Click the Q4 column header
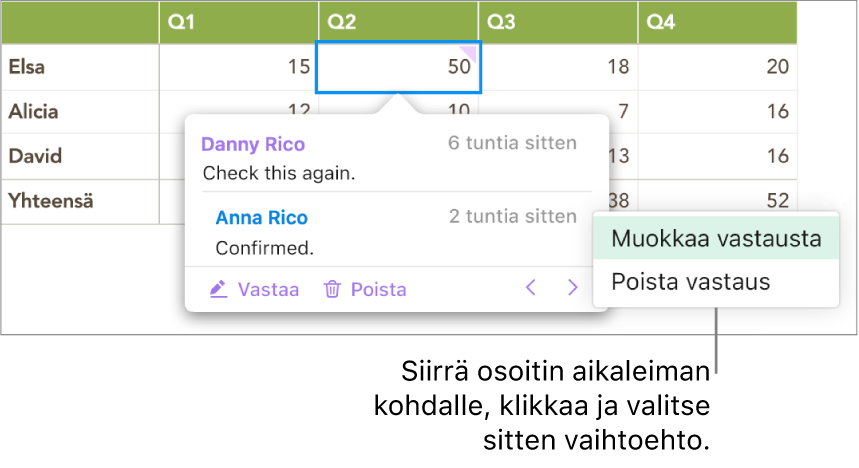The width and height of the screenshot is (859, 468). [x=717, y=22]
